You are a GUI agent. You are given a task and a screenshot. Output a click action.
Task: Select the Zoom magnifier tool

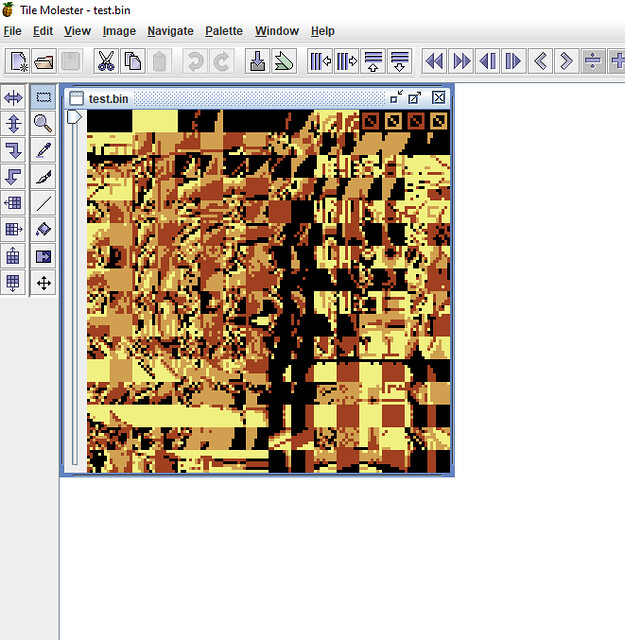tap(43, 124)
